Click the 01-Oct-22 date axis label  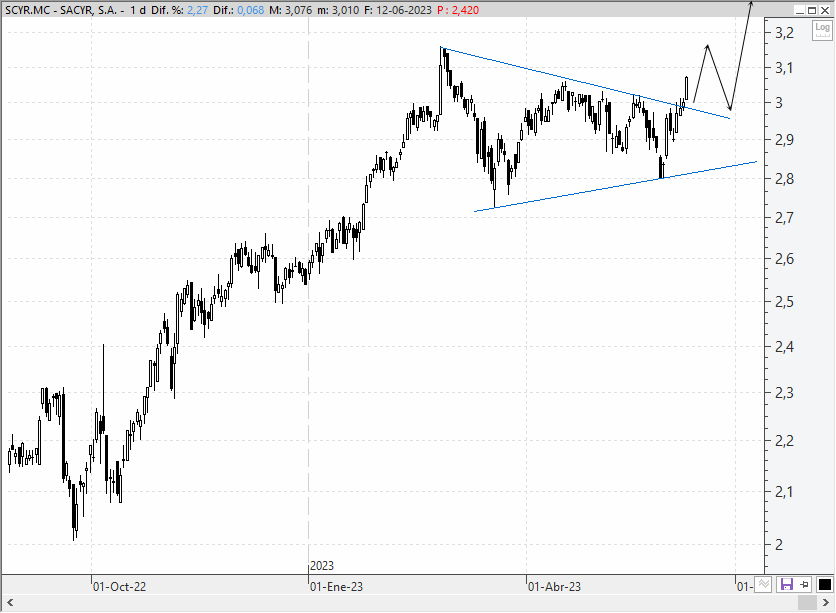pos(119,586)
